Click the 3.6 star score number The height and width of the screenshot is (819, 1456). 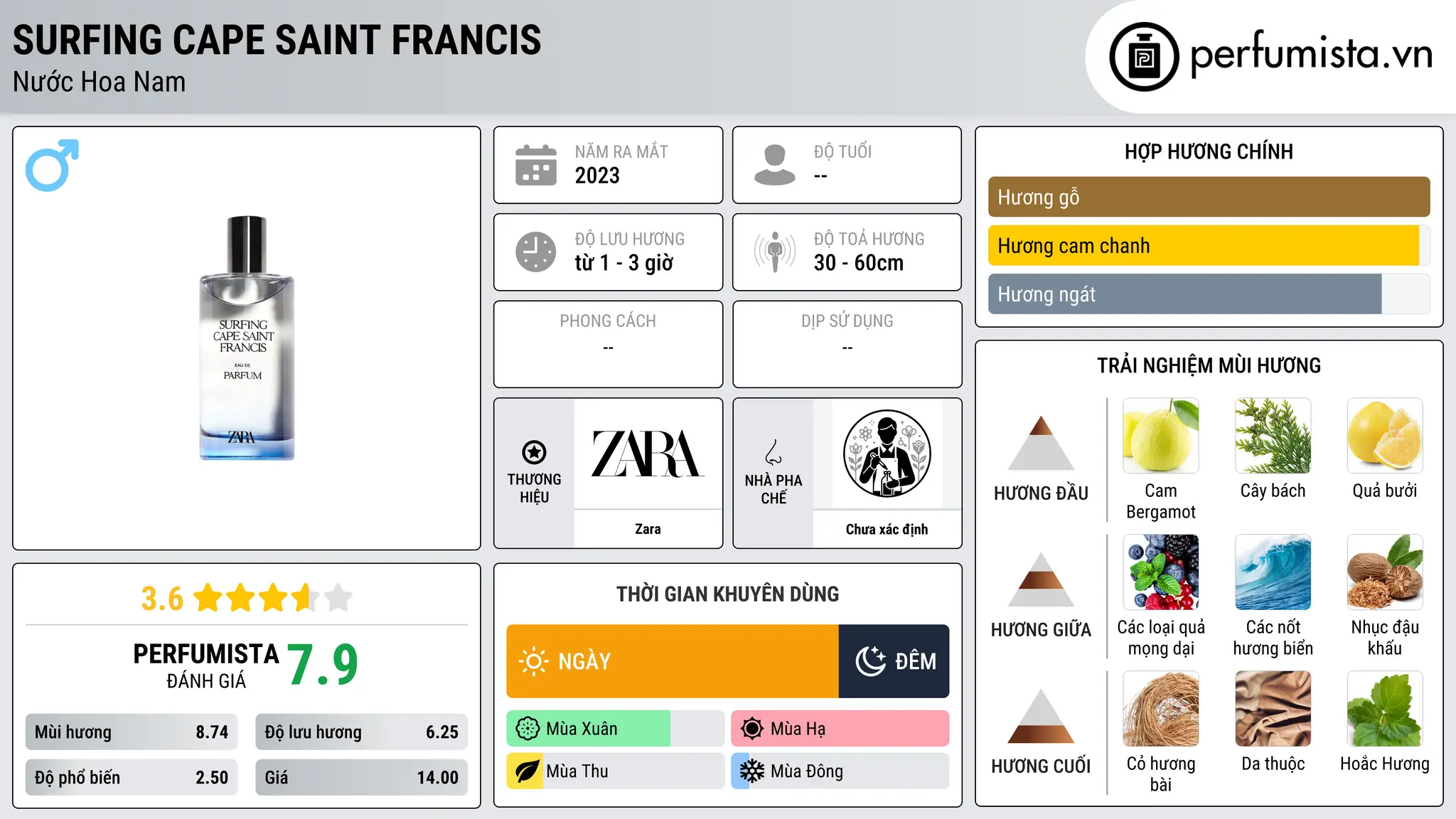[162, 599]
